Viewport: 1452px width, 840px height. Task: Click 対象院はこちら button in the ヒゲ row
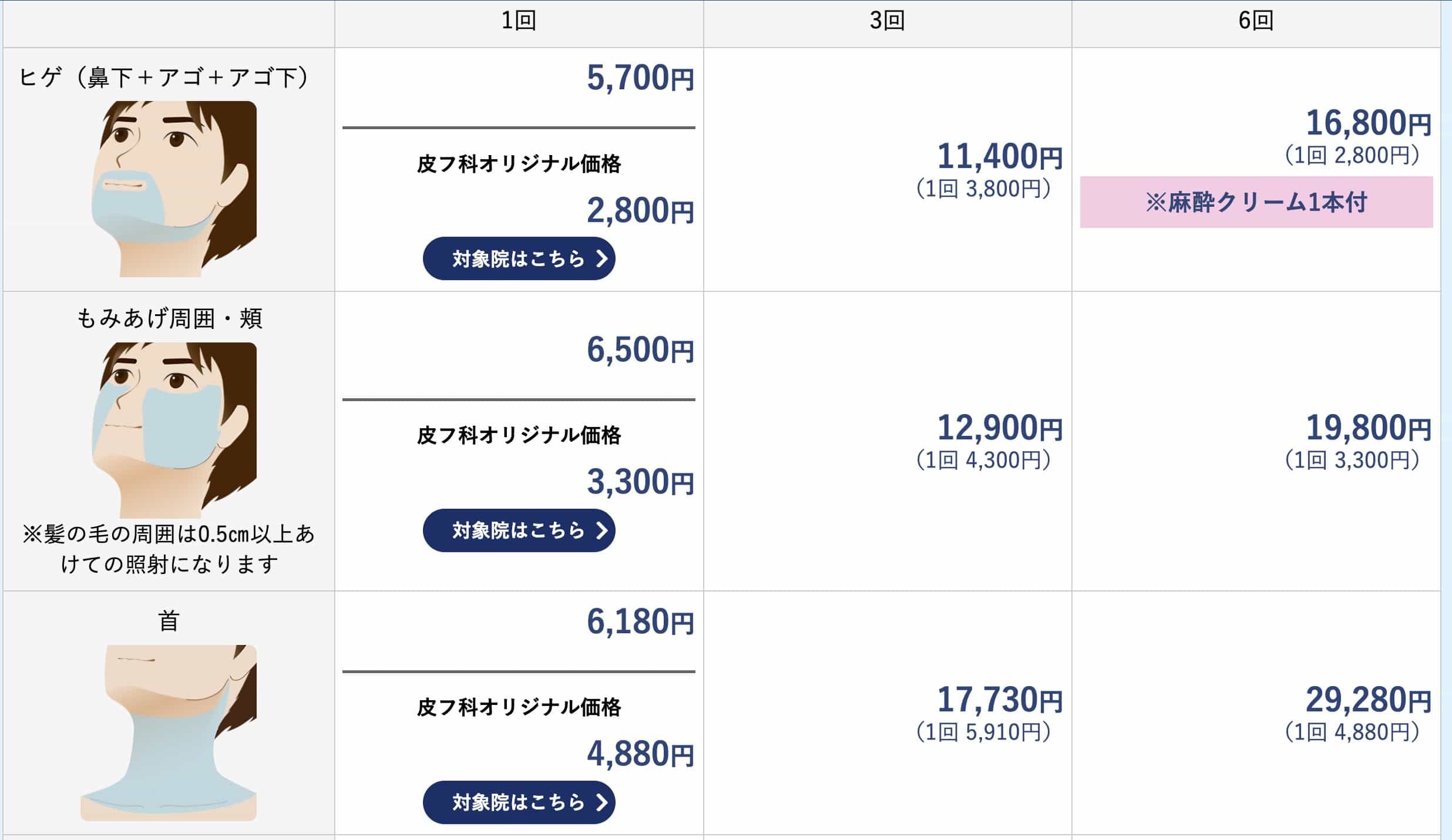(x=519, y=258)
